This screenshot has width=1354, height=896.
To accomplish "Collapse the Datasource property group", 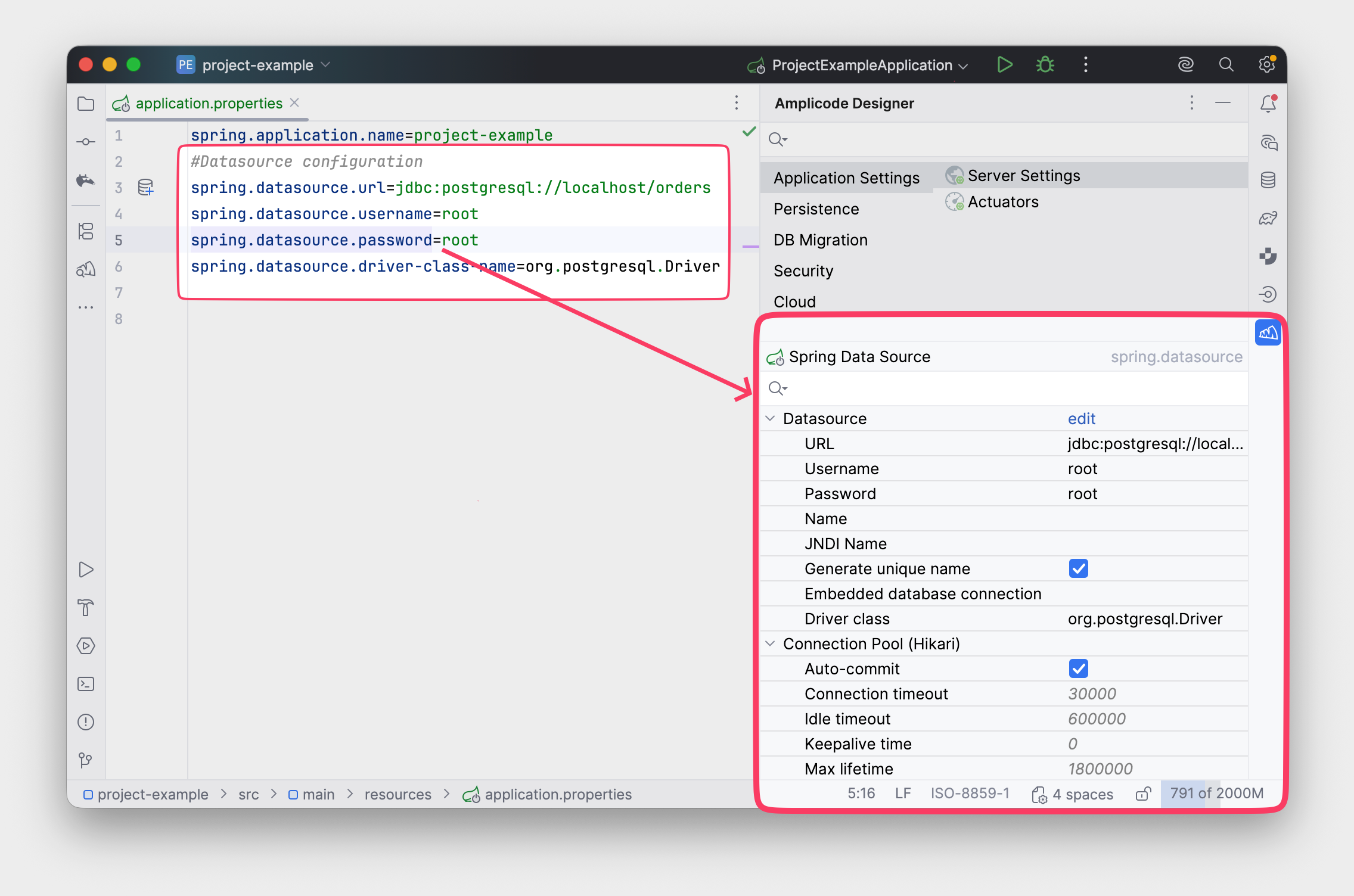I will [770, 419].
